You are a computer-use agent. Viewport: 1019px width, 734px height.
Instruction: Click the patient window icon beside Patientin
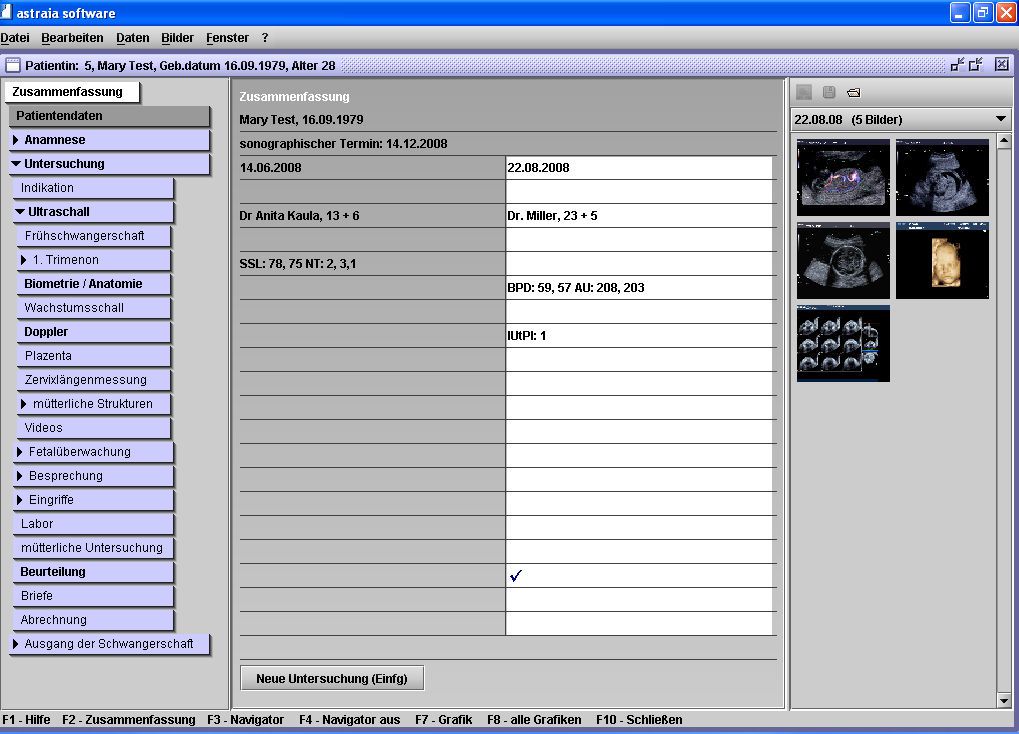coord(13,65)
